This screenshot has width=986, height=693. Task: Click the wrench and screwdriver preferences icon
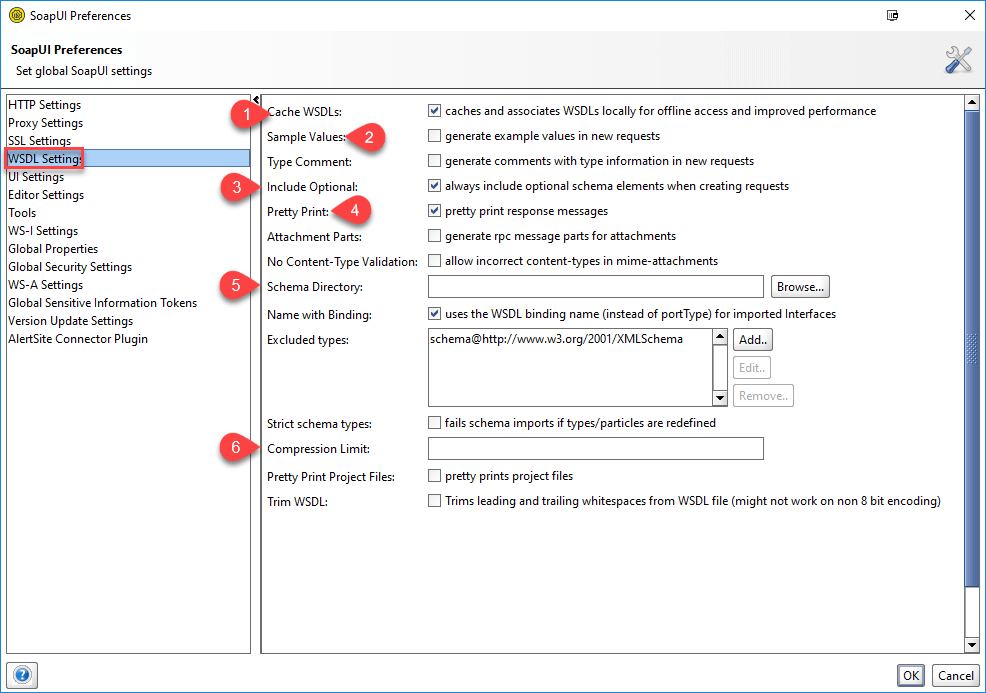958,59
